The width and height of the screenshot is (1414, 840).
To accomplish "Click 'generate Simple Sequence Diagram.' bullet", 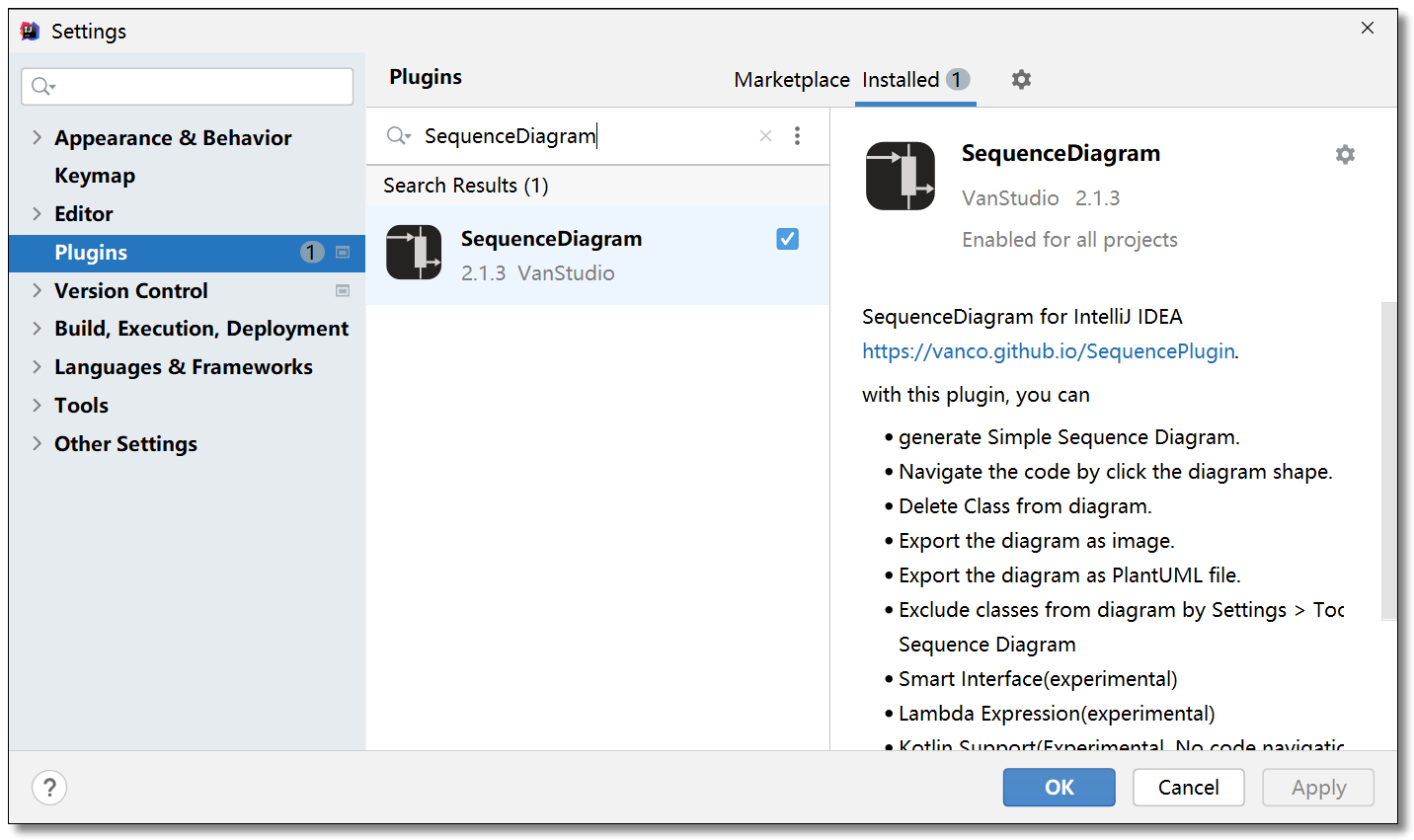I will point(1069,437).
